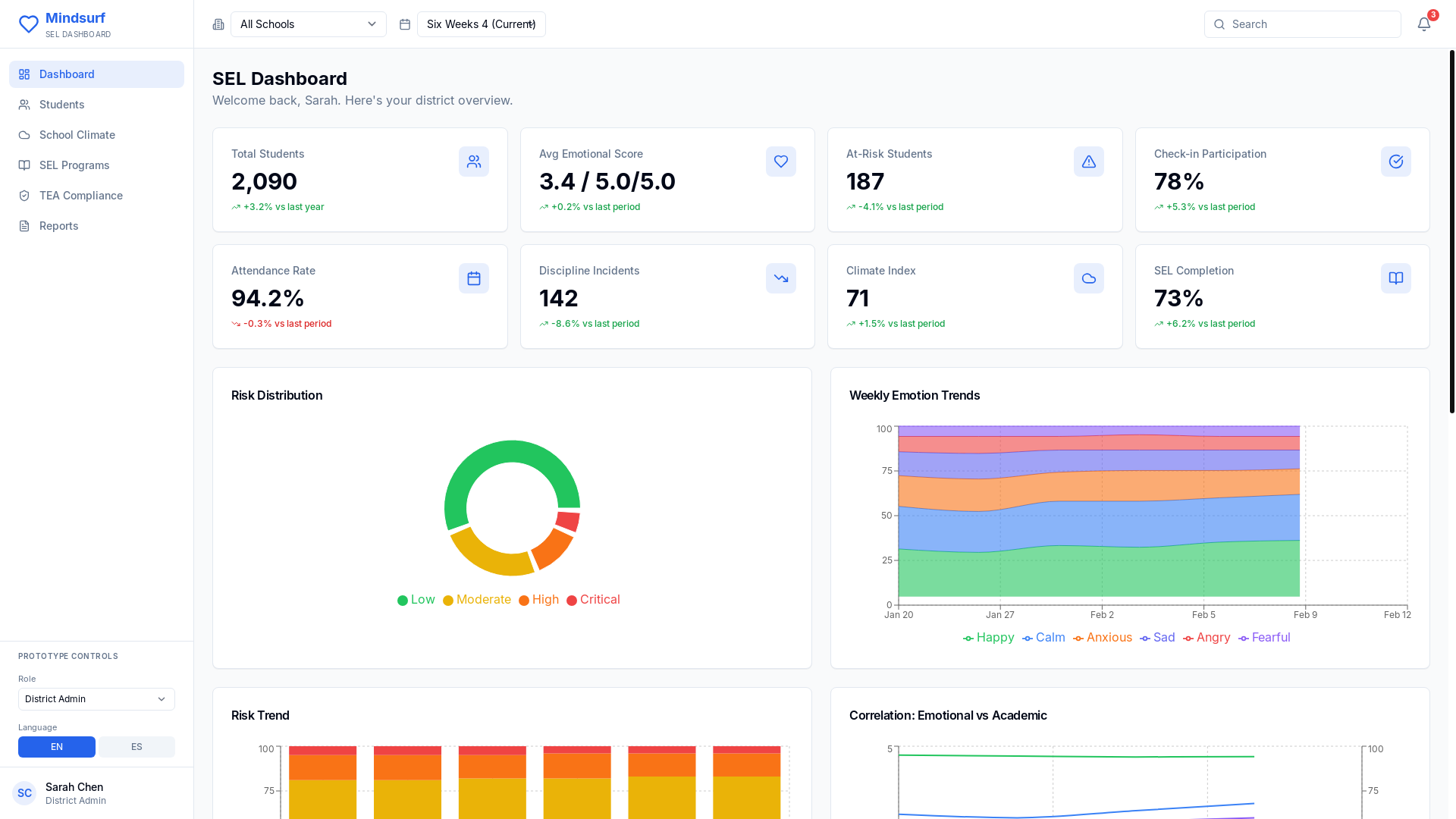Click Discipline Incidents trending-down icon
Screen dimensions: 1456x819
(x=780, y=278)
